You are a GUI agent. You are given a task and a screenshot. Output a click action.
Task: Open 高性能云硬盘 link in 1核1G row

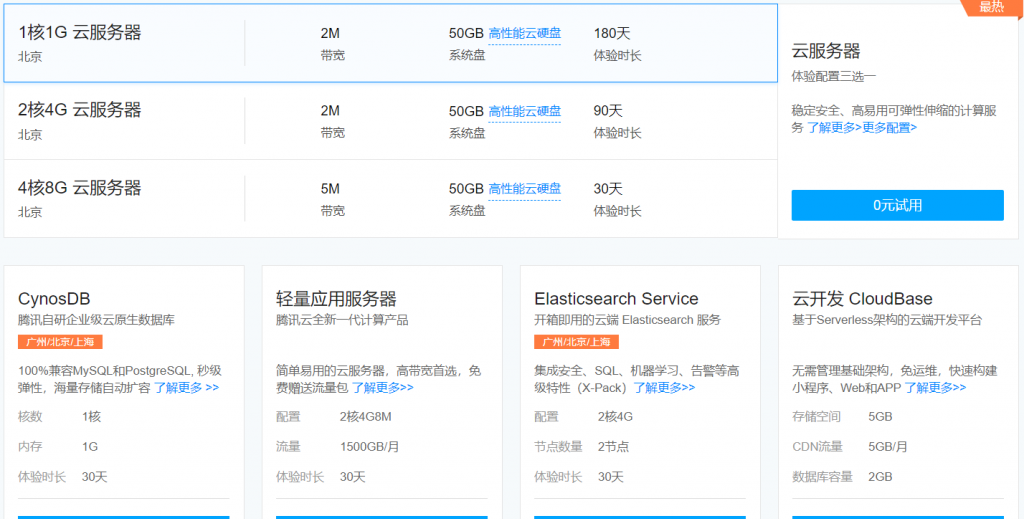(524, 33)
